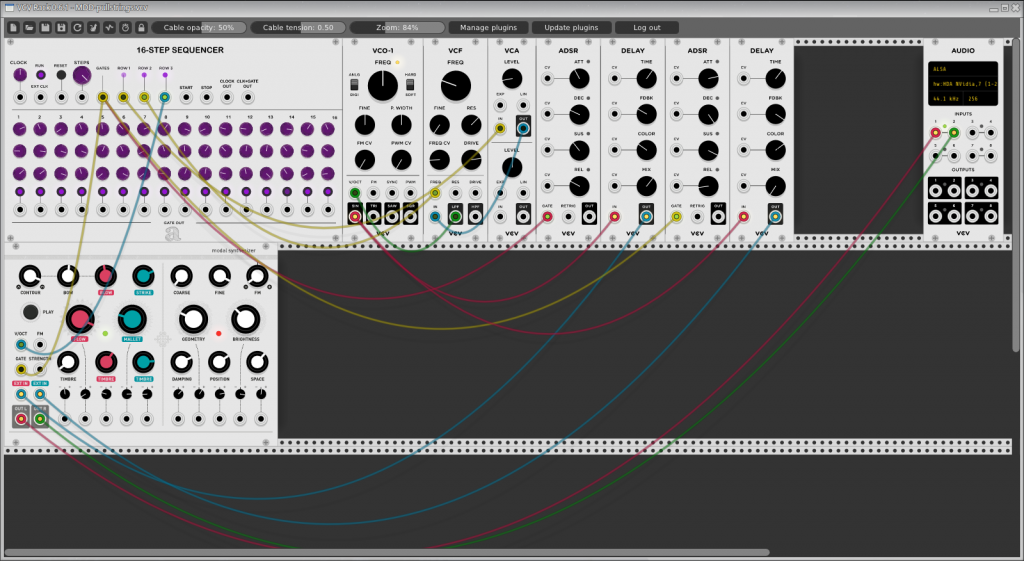Click the sequencer CLK+GATE OUT jack
This screenshot has width=1024, height=561.
[248, 97]
